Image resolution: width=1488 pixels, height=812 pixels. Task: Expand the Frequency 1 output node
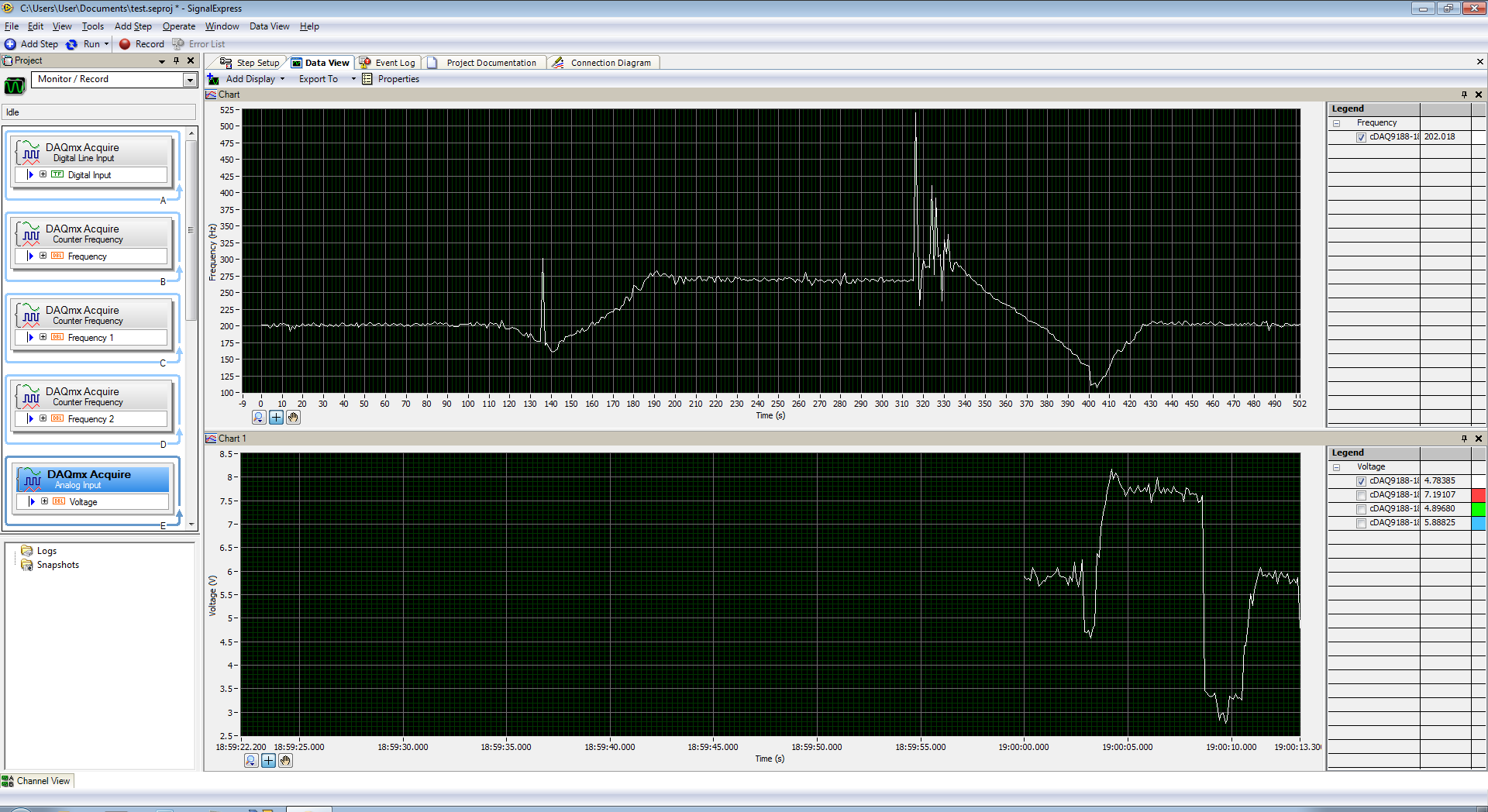point(43,338)
